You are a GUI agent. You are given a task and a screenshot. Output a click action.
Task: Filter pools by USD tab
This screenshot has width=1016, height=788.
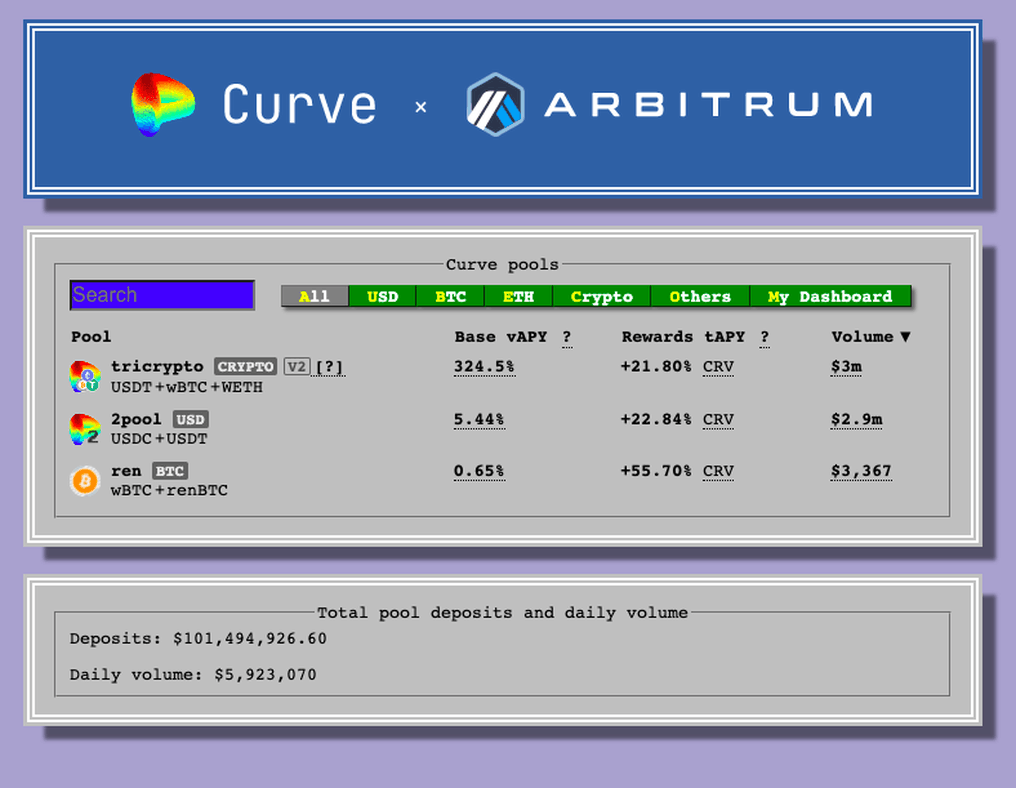click(382, 296)
